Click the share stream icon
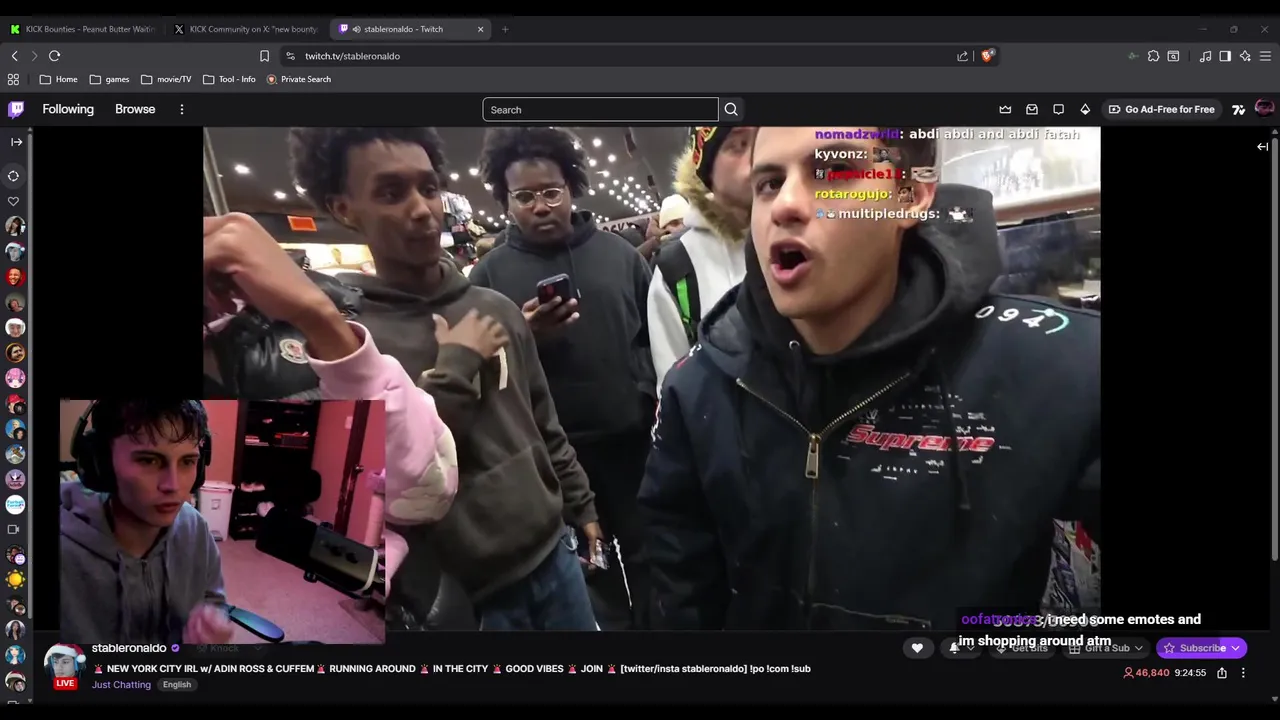 pyautogui.click(x=1222, y=673)
